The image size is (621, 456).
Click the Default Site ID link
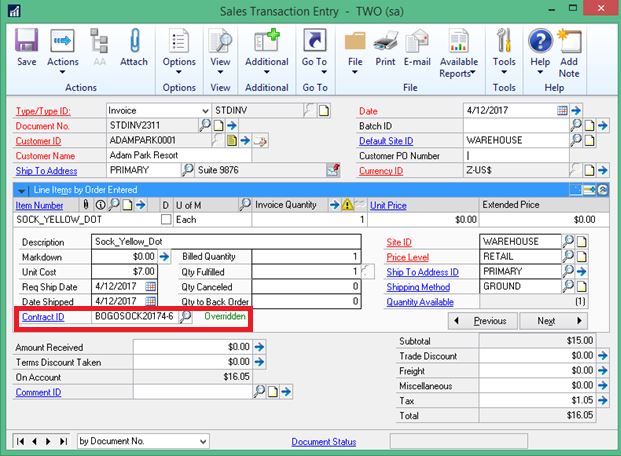pyautogui.click(x=386, y=141)
